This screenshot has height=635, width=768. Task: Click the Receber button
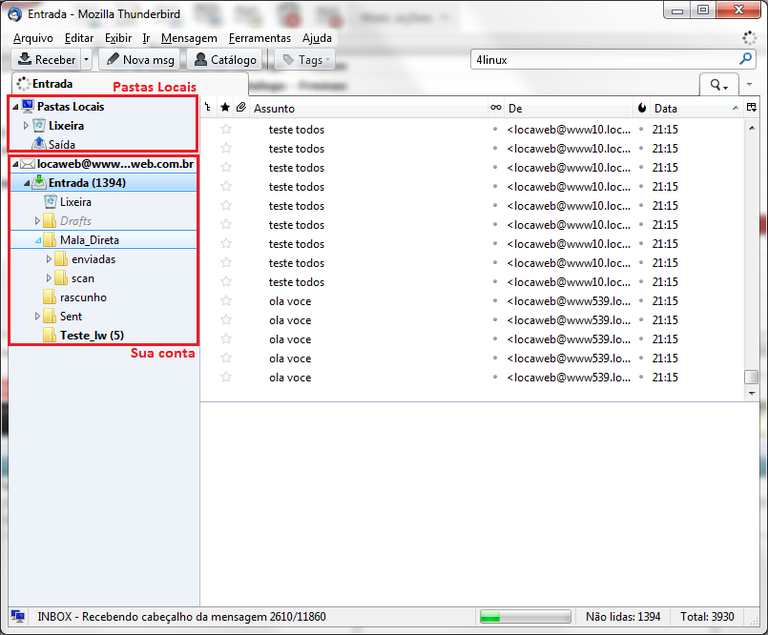point(47,60)
